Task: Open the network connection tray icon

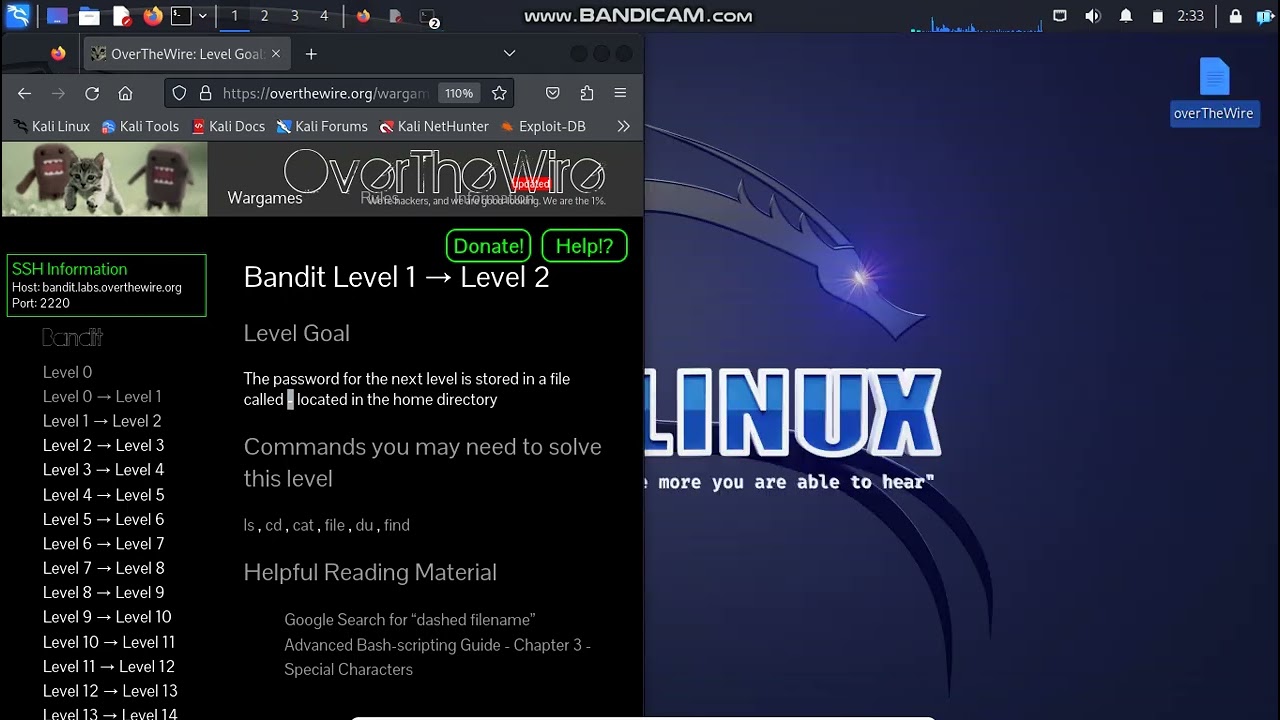Action: click(1060, 16)
